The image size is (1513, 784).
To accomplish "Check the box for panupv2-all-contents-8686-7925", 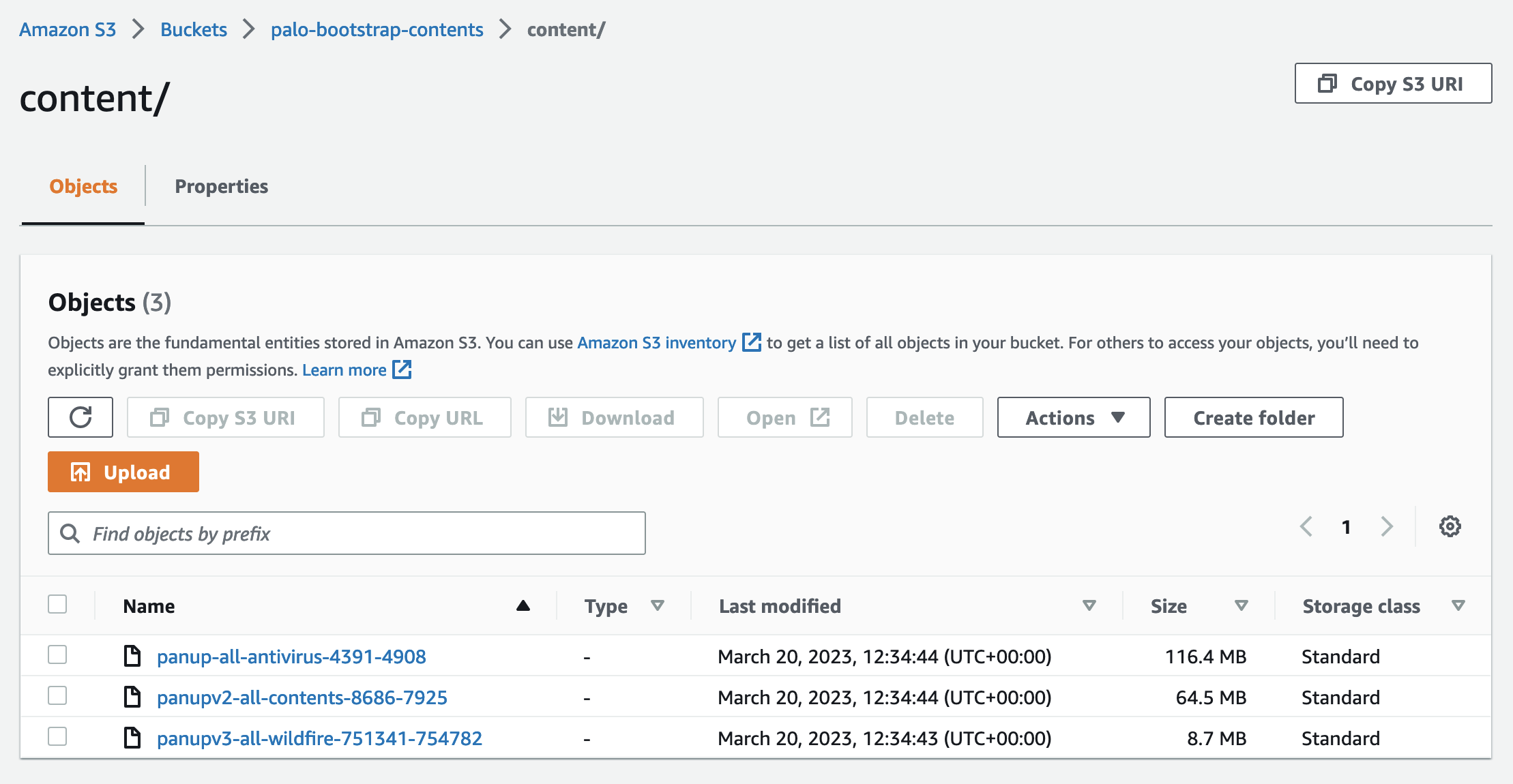I will pyautogui.click(x=57, y=695).
